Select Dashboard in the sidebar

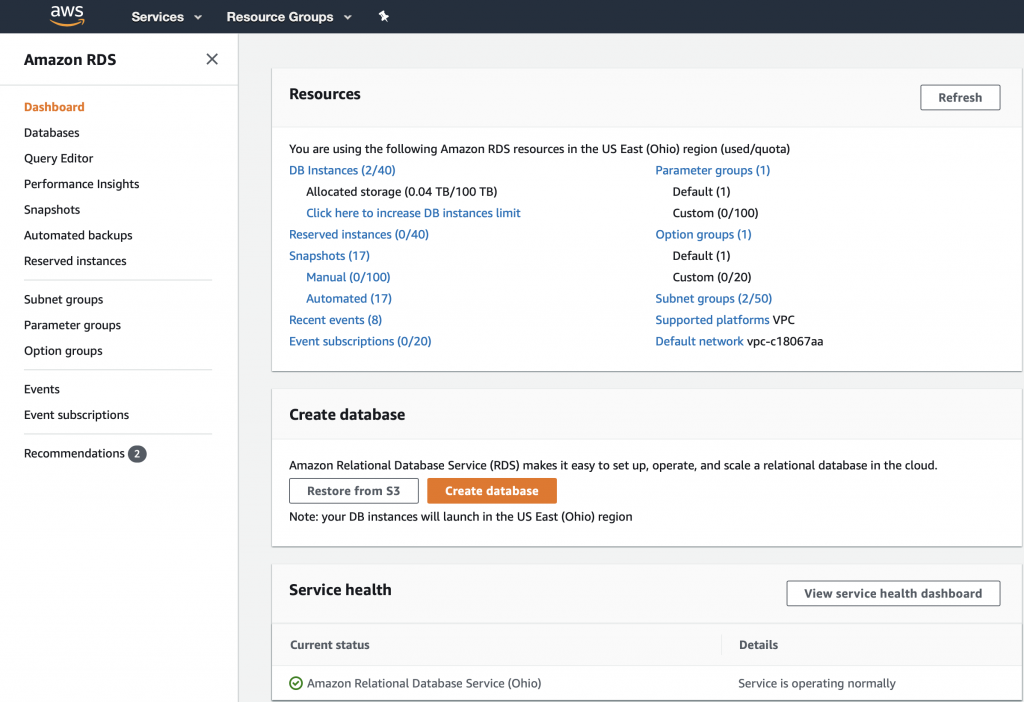[54, 107]
